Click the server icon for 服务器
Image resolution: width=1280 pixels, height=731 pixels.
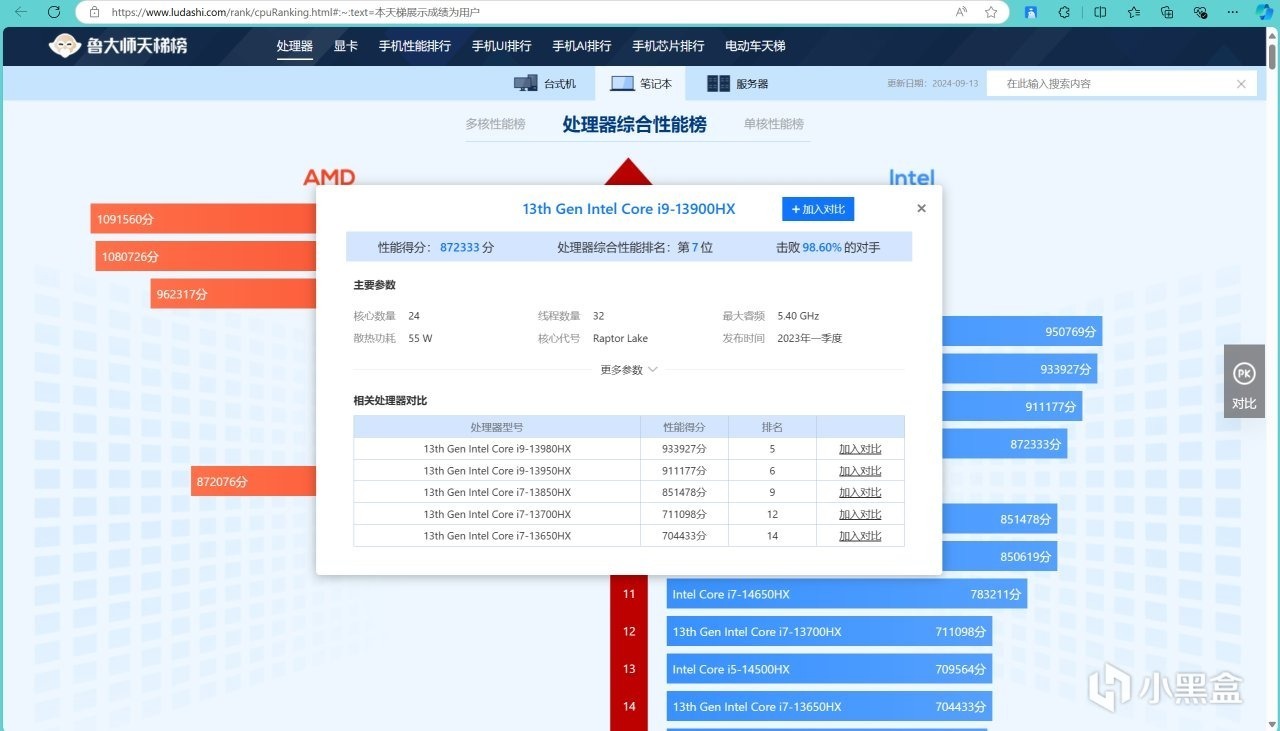pyautogui.click(x=718, y=84)
